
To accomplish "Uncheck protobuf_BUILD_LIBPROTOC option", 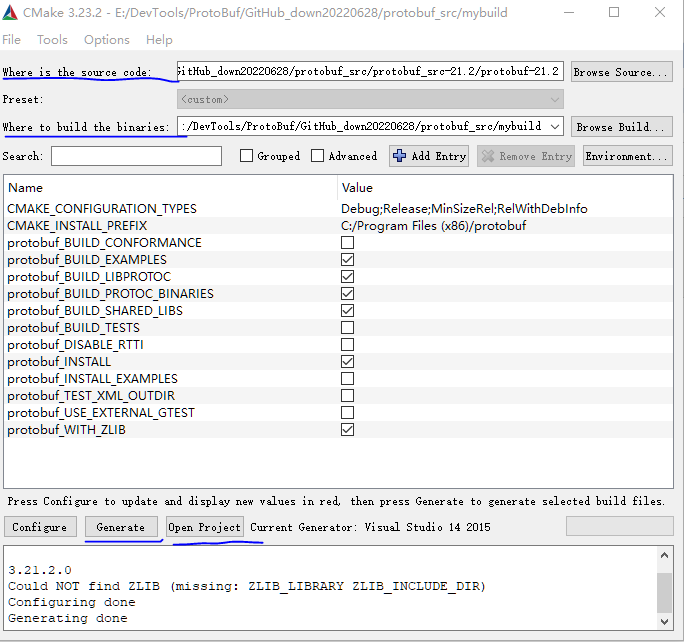I will tap(347, 277).
